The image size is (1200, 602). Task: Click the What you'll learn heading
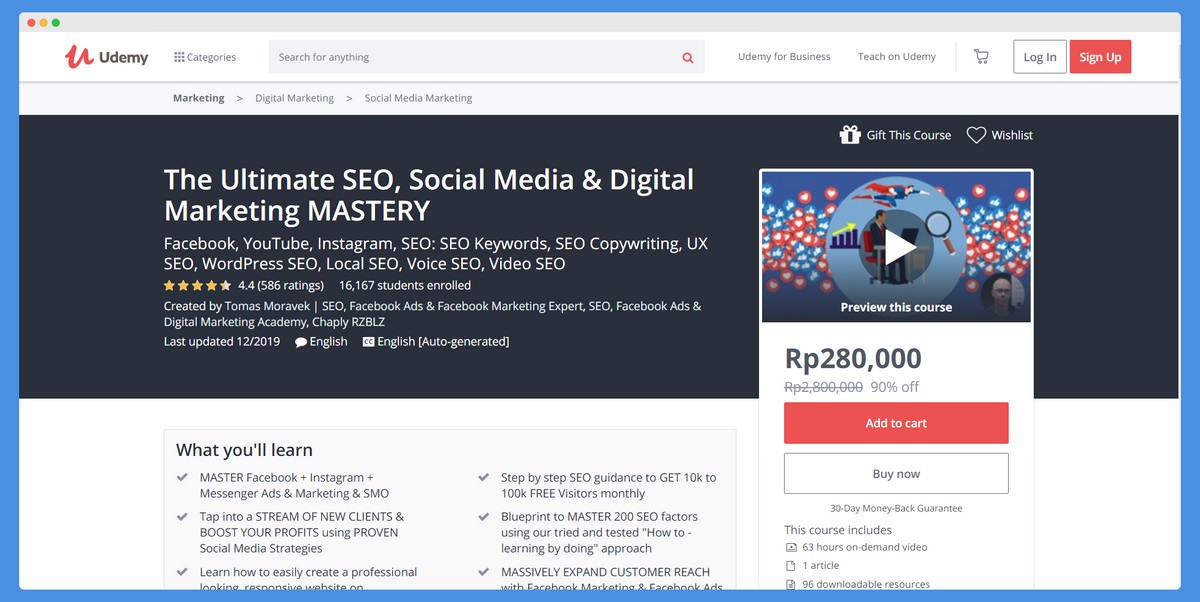pos(244,450)
